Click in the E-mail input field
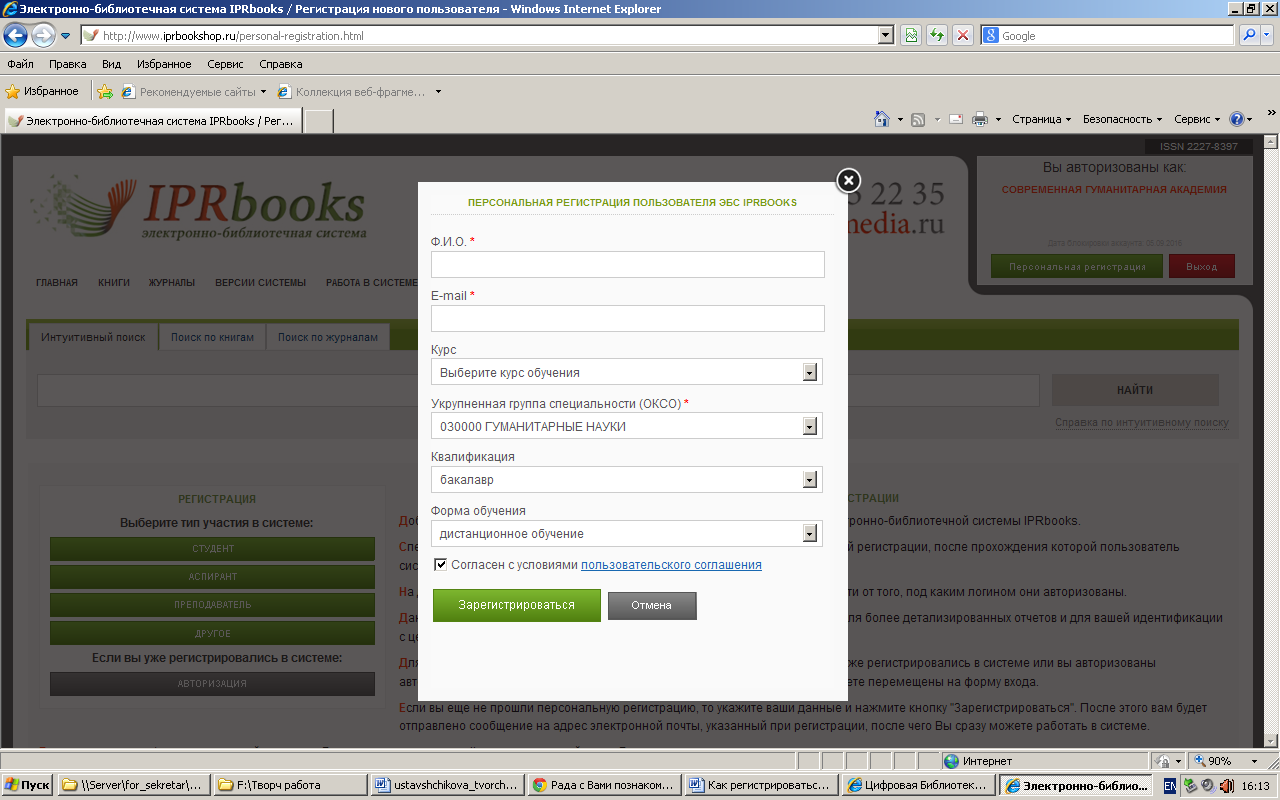This screenshot has height=800, width=1280. (628, 318)
